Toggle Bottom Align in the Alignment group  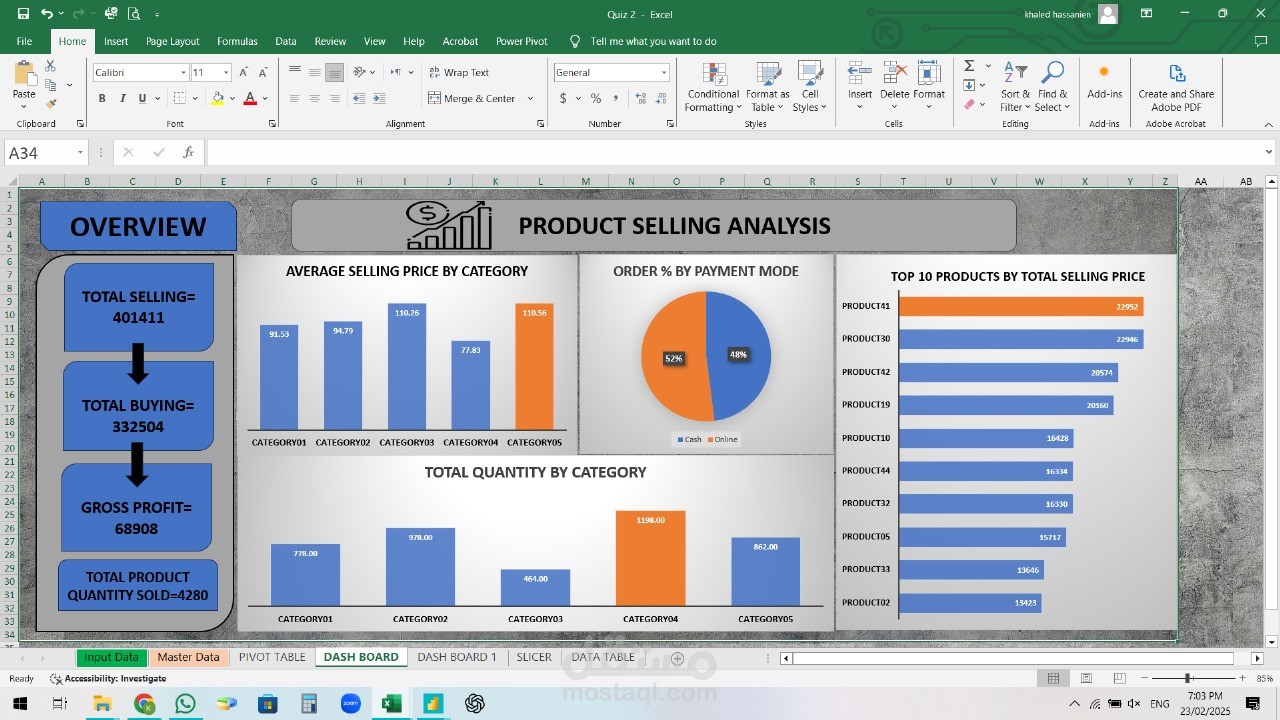334,72
